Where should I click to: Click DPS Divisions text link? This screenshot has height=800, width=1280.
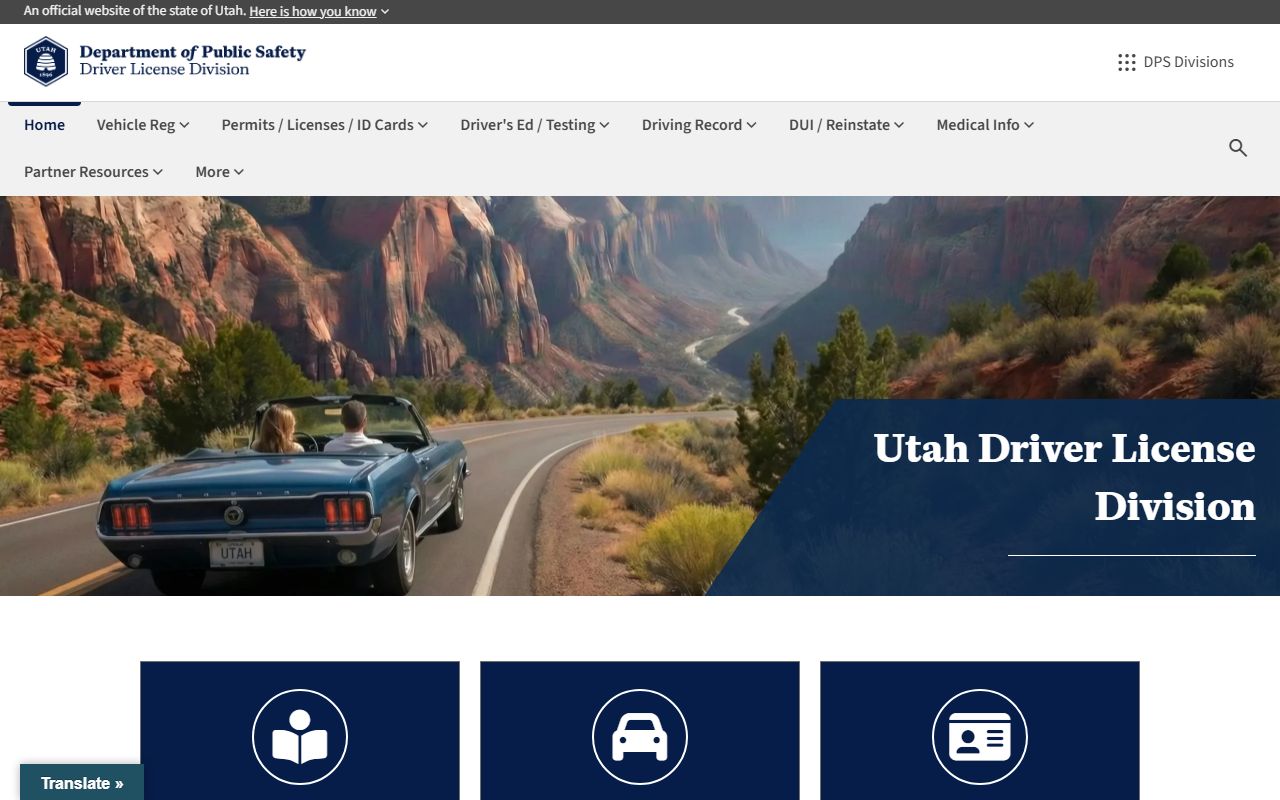[1189, 62]
